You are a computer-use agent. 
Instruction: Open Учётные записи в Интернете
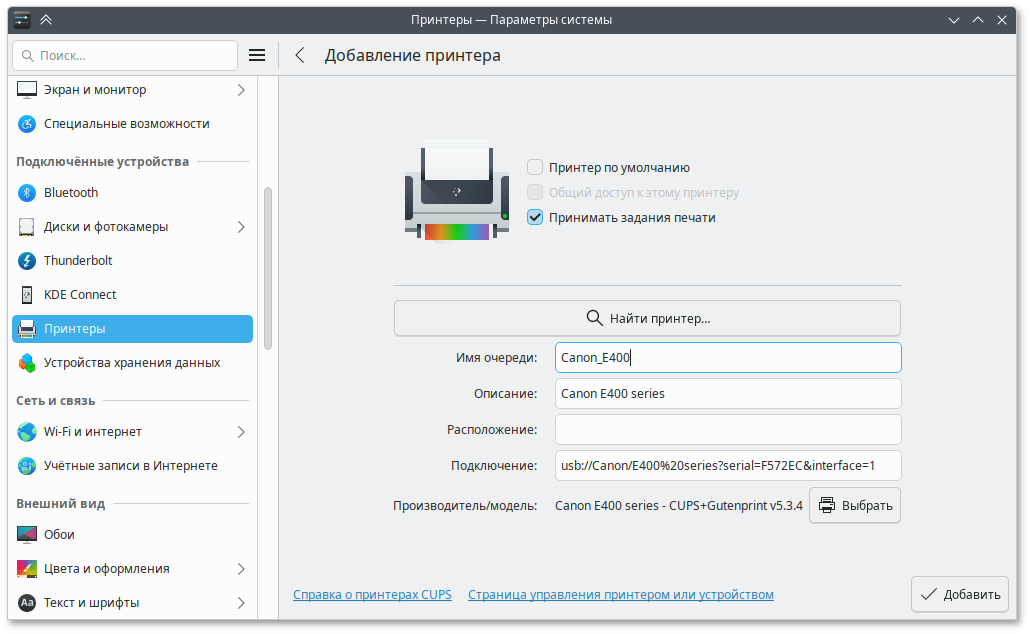click(x=130, y=466)
